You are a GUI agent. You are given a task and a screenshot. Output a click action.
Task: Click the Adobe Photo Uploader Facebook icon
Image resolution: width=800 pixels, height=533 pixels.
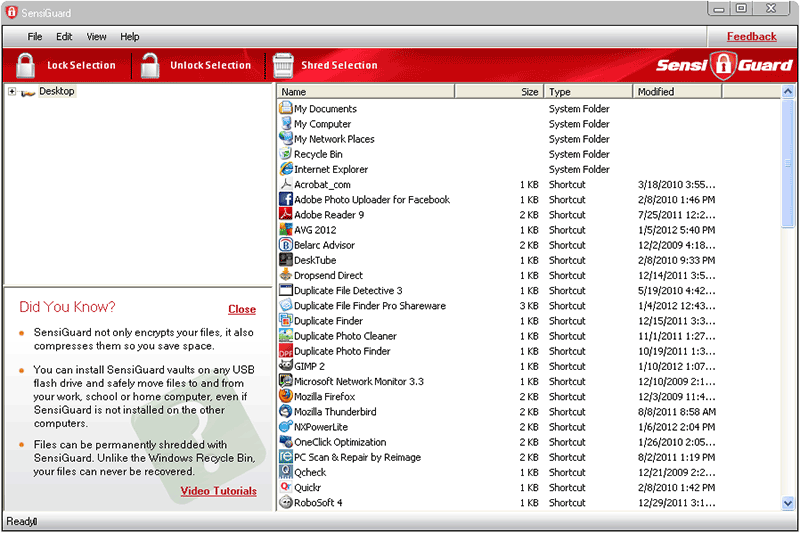286,199
